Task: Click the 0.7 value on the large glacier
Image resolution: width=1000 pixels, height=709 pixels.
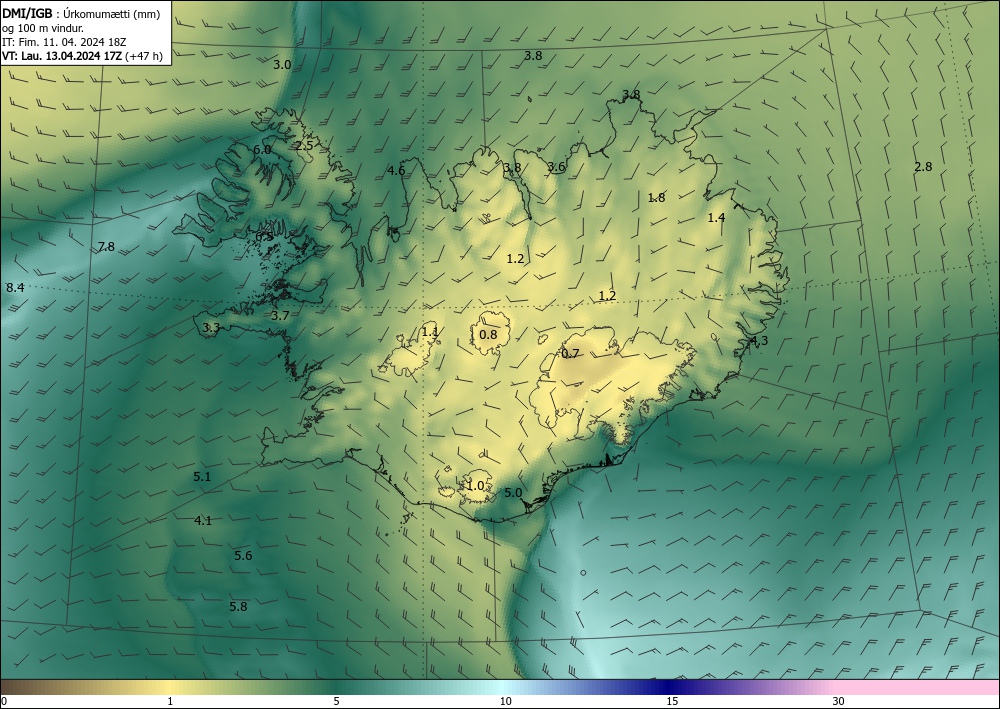Action: (570, 353)
